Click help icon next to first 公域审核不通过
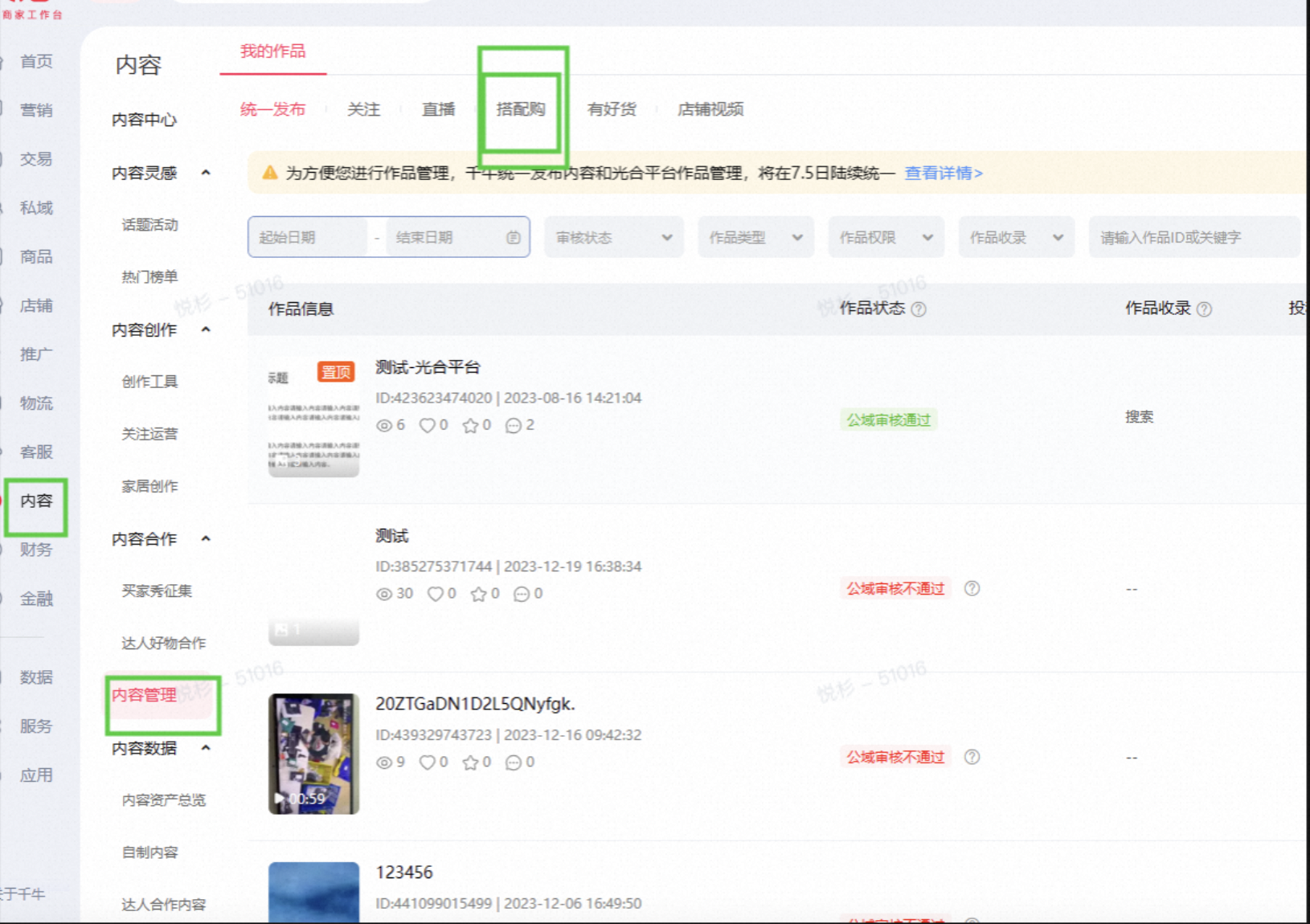The width and height of the screenshot is (1310, 924). point(972,588)
